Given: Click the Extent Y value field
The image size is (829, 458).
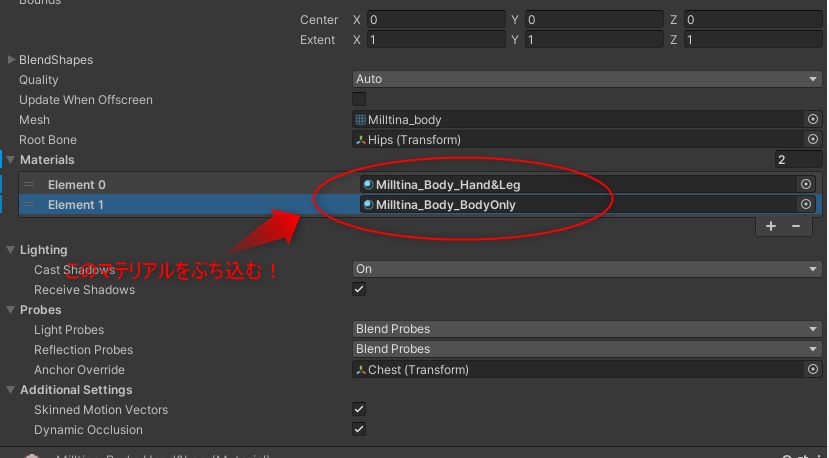Looking at the screenshot, I should 594,40.
